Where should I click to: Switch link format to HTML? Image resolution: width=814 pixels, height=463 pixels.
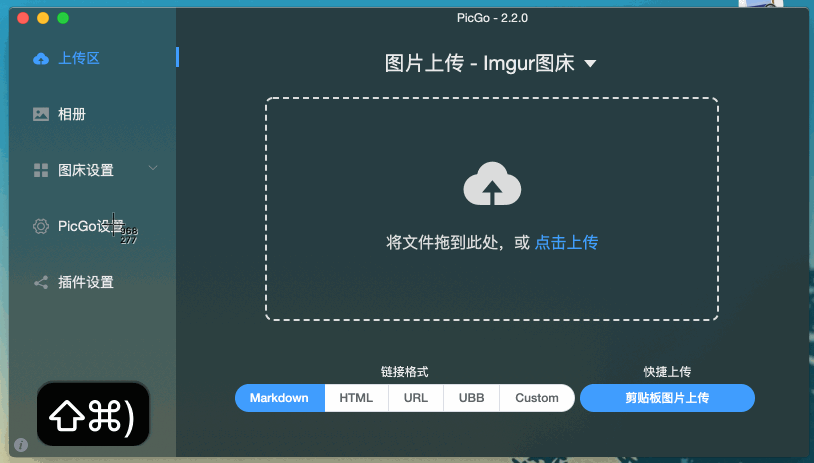point(356,398)
